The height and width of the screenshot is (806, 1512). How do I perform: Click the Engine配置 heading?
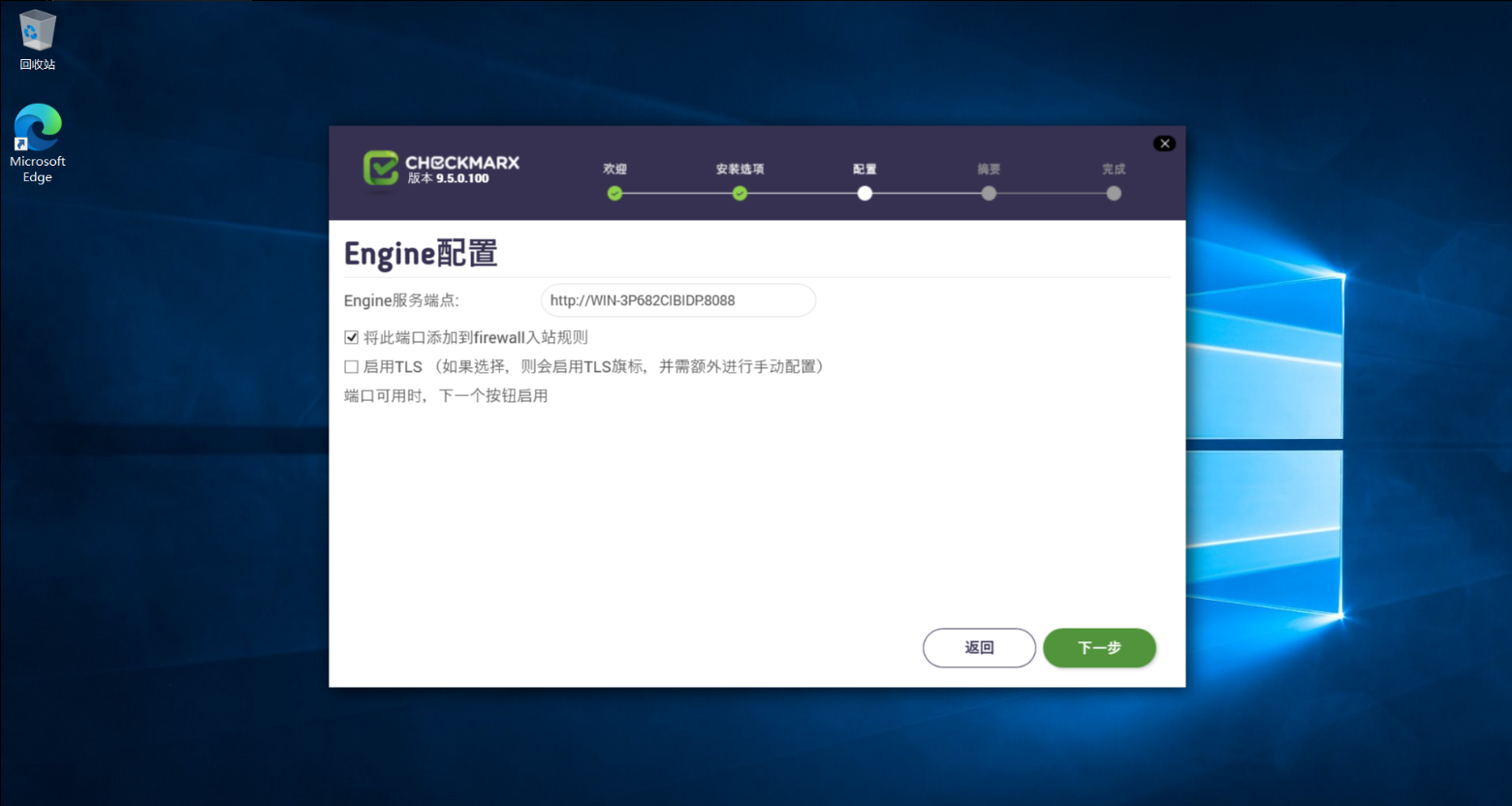click(x=421, y=254)
